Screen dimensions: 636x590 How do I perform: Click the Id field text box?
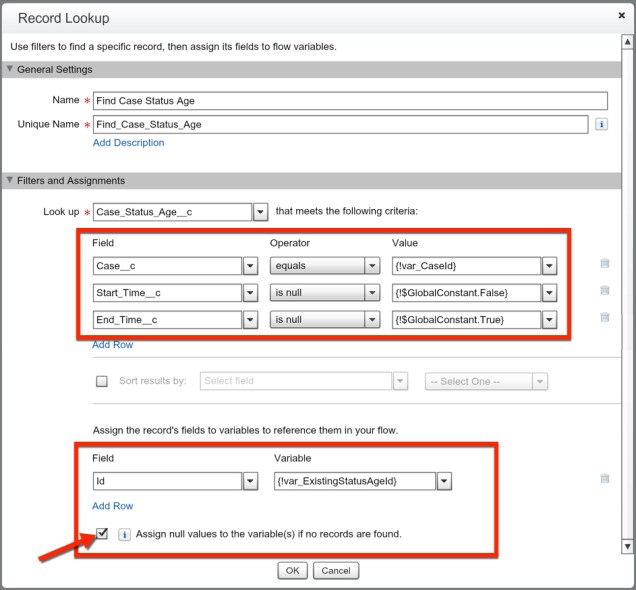tap(168, 481)
